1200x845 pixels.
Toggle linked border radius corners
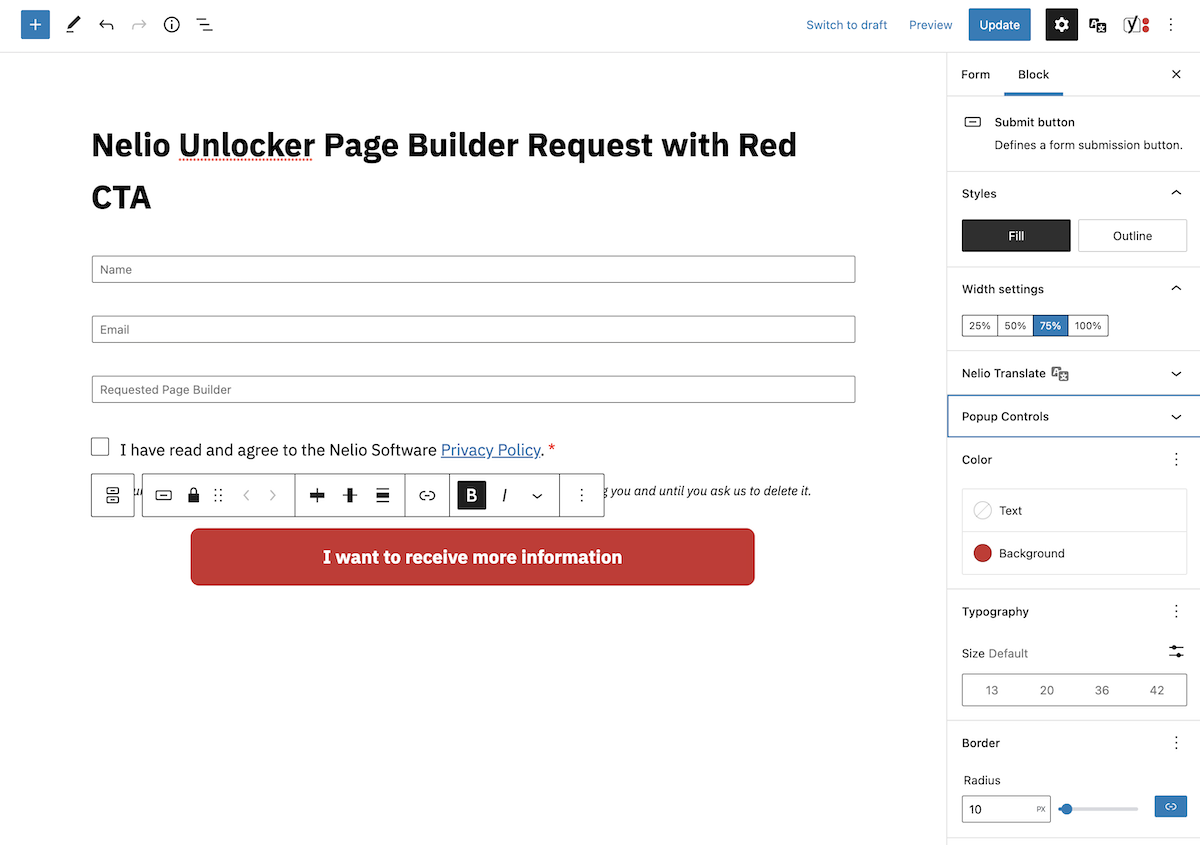point(1171,807)
